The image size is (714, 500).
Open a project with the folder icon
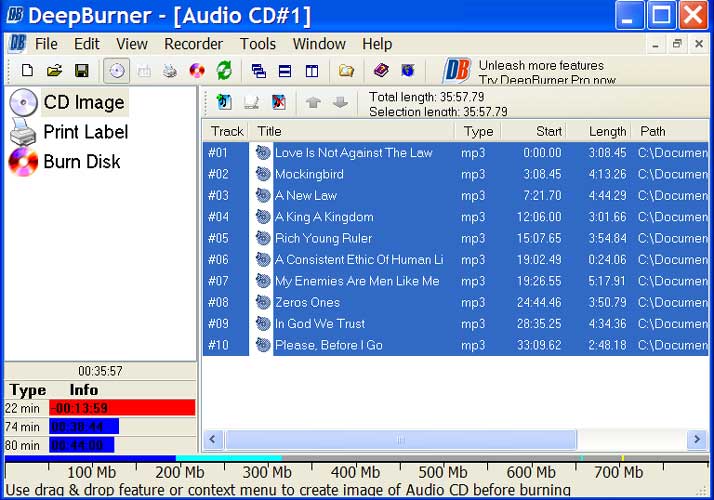(54, 71)
